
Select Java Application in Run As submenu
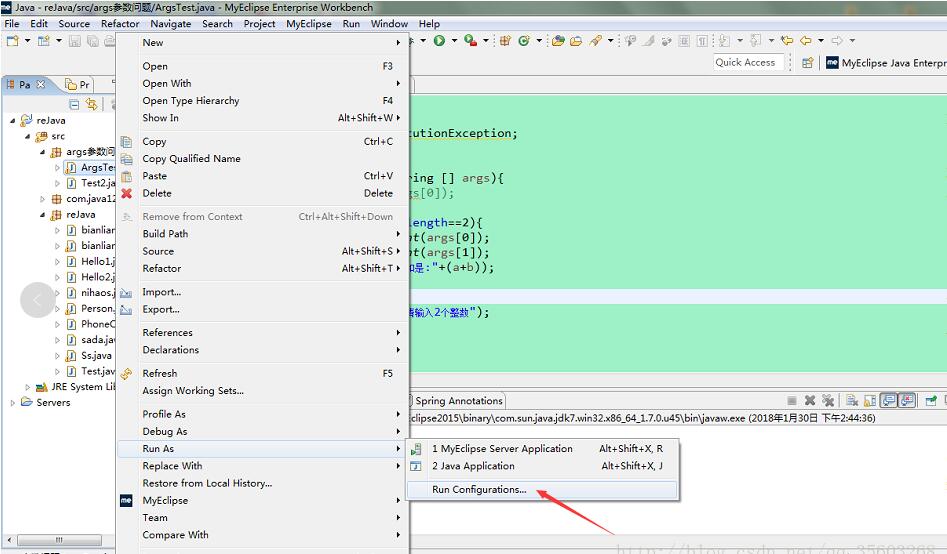pos(473,466)
